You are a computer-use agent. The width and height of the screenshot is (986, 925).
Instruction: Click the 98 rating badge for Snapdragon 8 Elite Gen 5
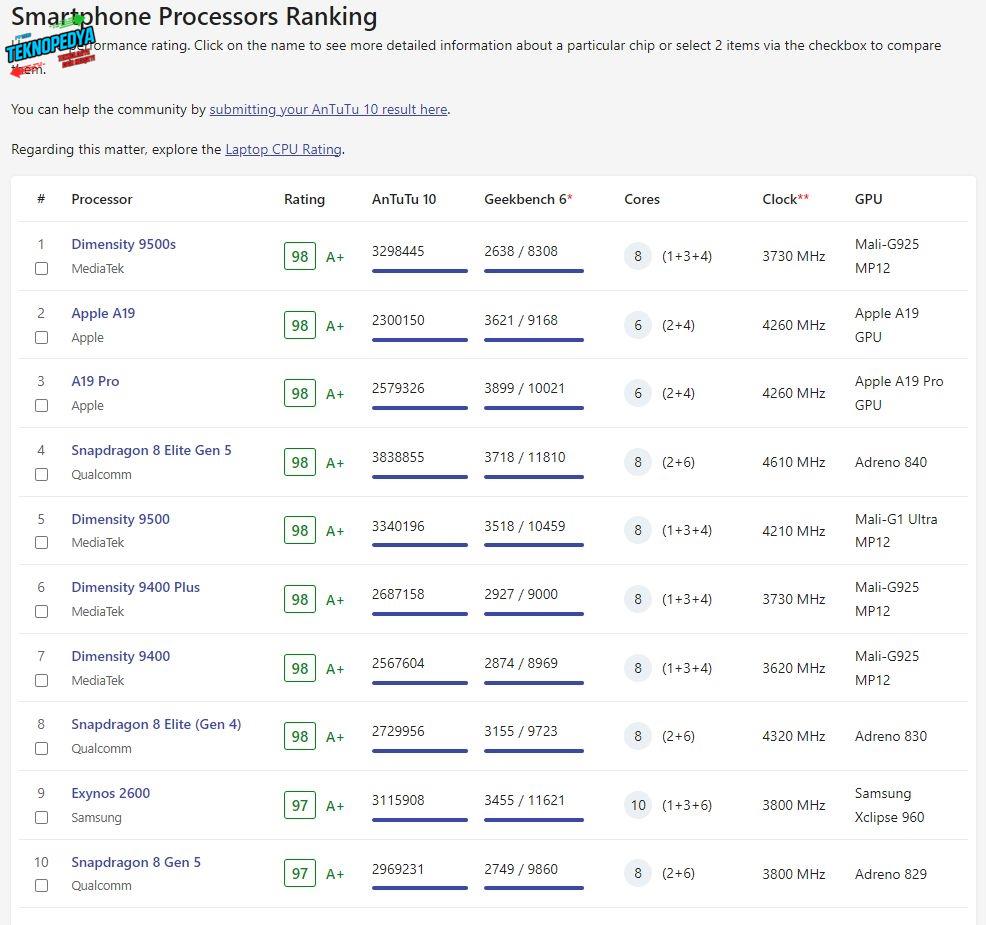pyautogui.click(x=299, y=462)
